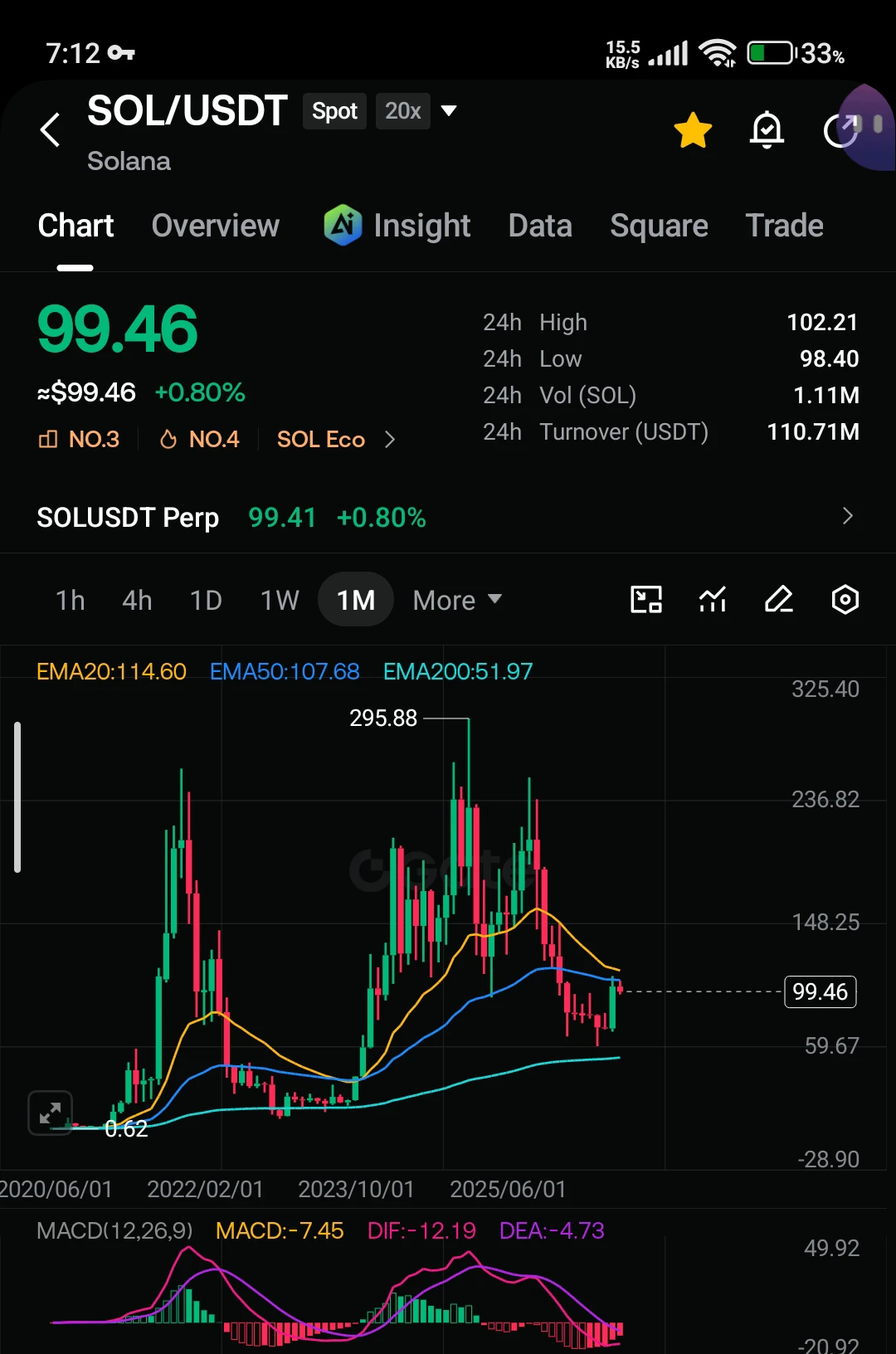Tap the current price tag 99.46 on axis

820,991
